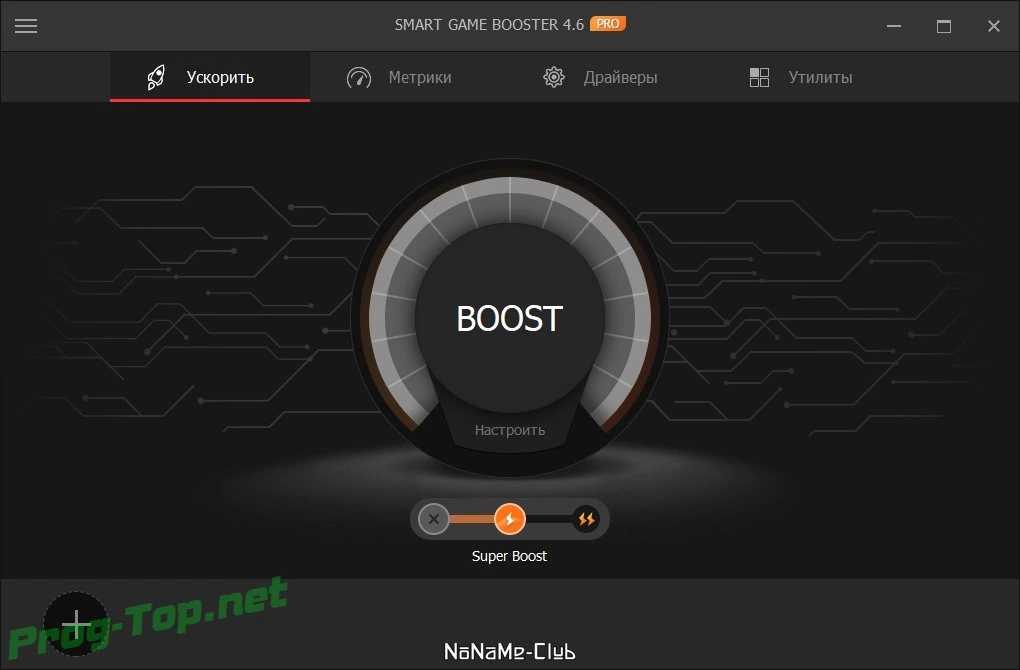This screenshot has width=1020, height=670.
Task: Maximize the Smart Game Booster window
Action: [x=944, y=26]
